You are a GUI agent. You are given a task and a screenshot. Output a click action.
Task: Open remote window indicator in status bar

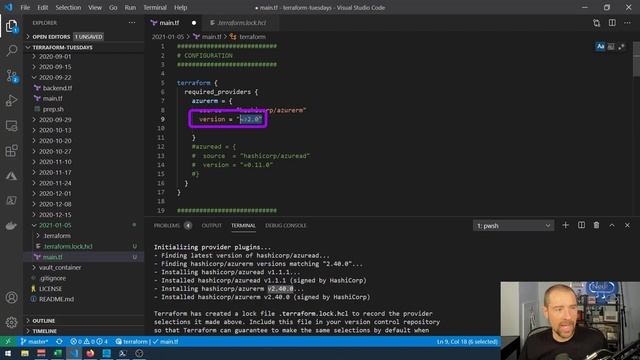pos(8,342)
